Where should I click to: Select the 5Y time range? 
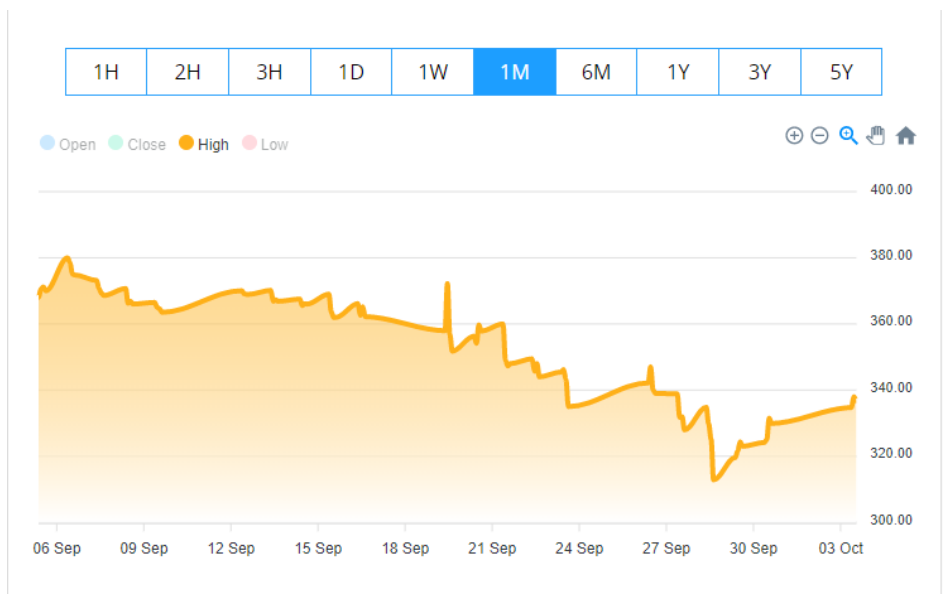click(841, 72)
